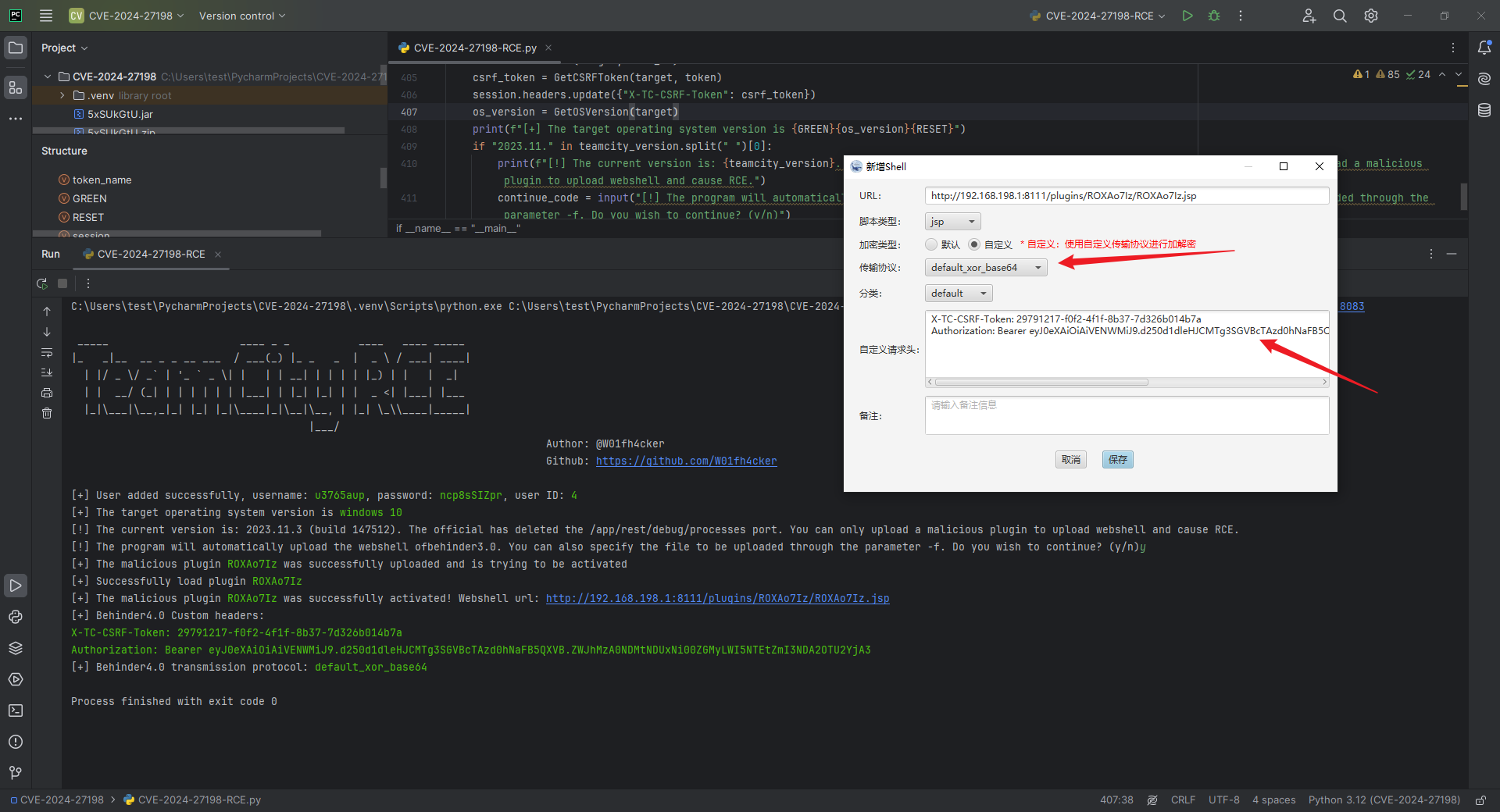This screenshot has width=1500, height=812.
Task: Clear all console output
Action: [x=47, y=413]
